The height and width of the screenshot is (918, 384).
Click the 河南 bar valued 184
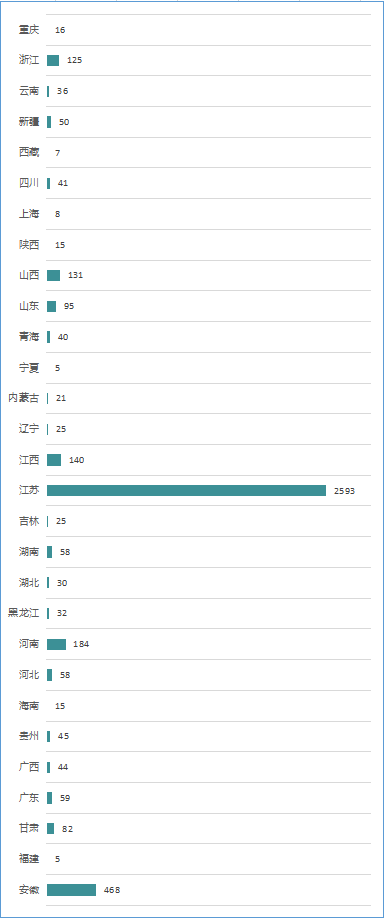(x=56, y=644)
